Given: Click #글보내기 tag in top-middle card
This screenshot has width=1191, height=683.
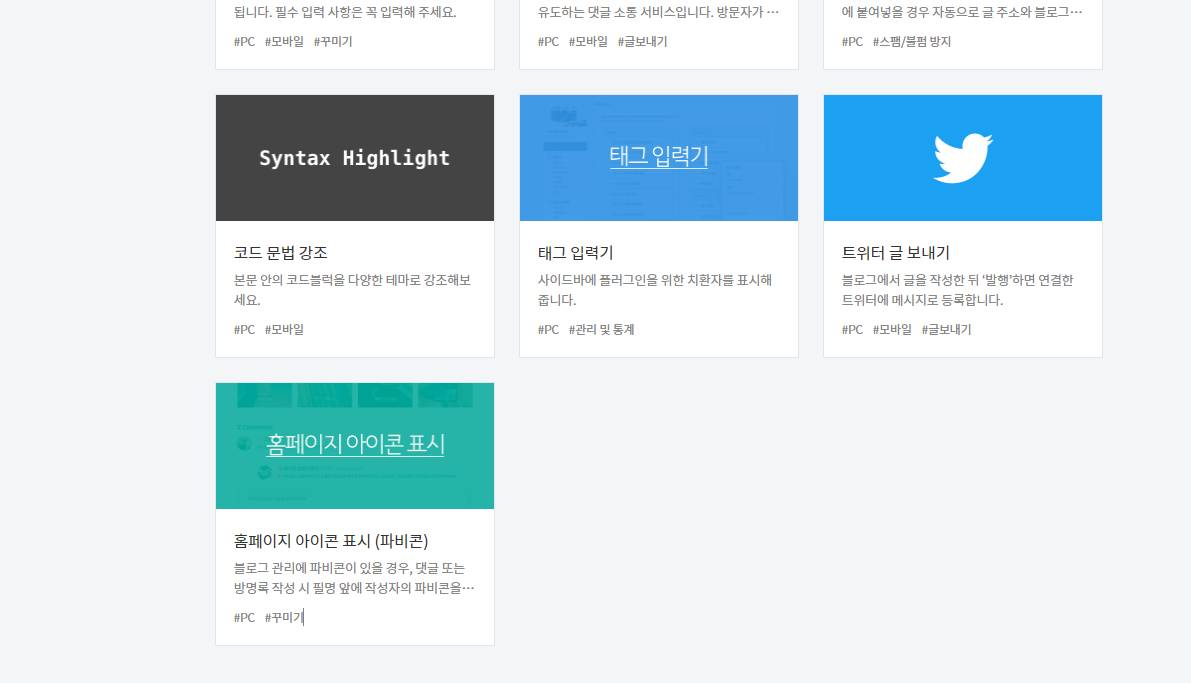Looking at the screenshot, I should tap(643, 41).
